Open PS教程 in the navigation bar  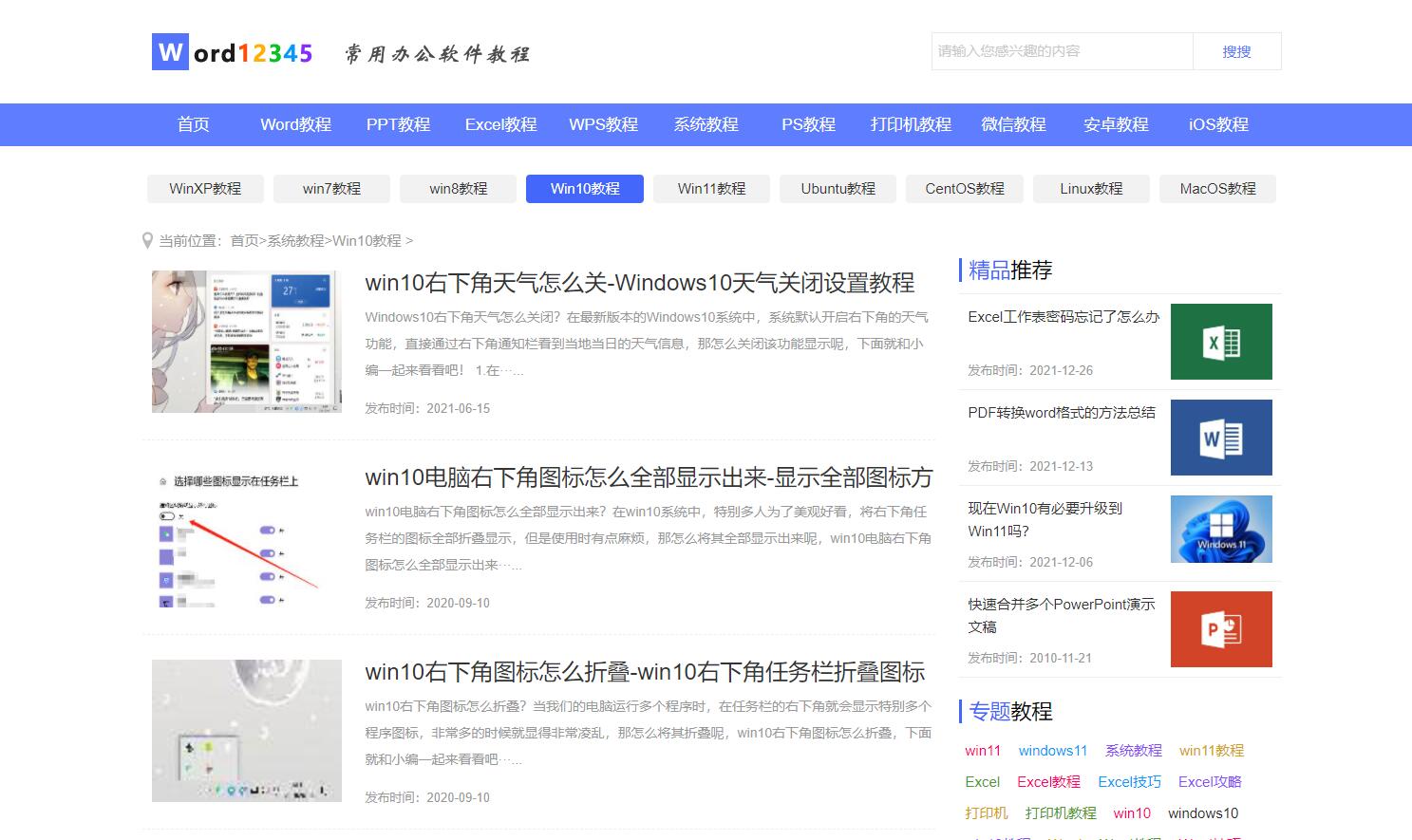[x=809, y=124]
